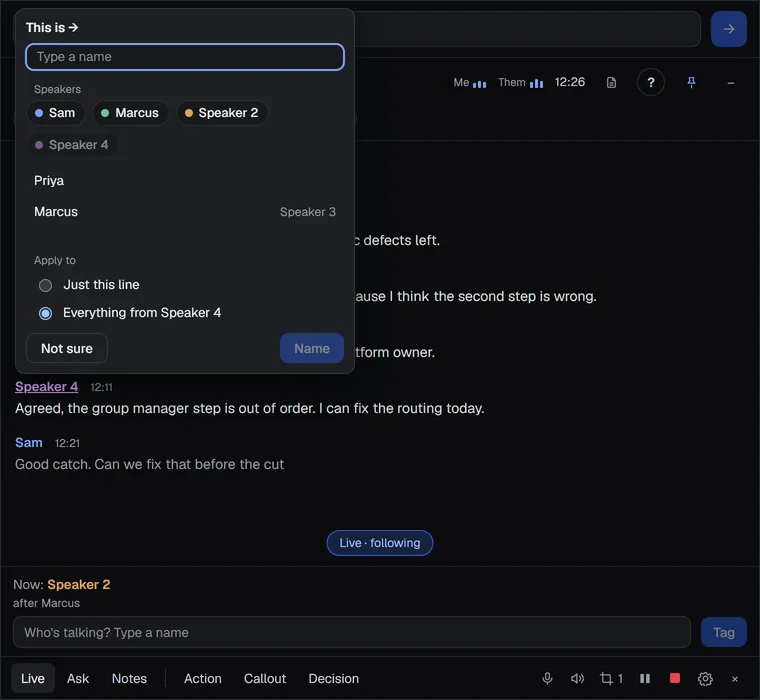
Task: Close the bottom toolbar with the X
Action: (x=735, y=679)
